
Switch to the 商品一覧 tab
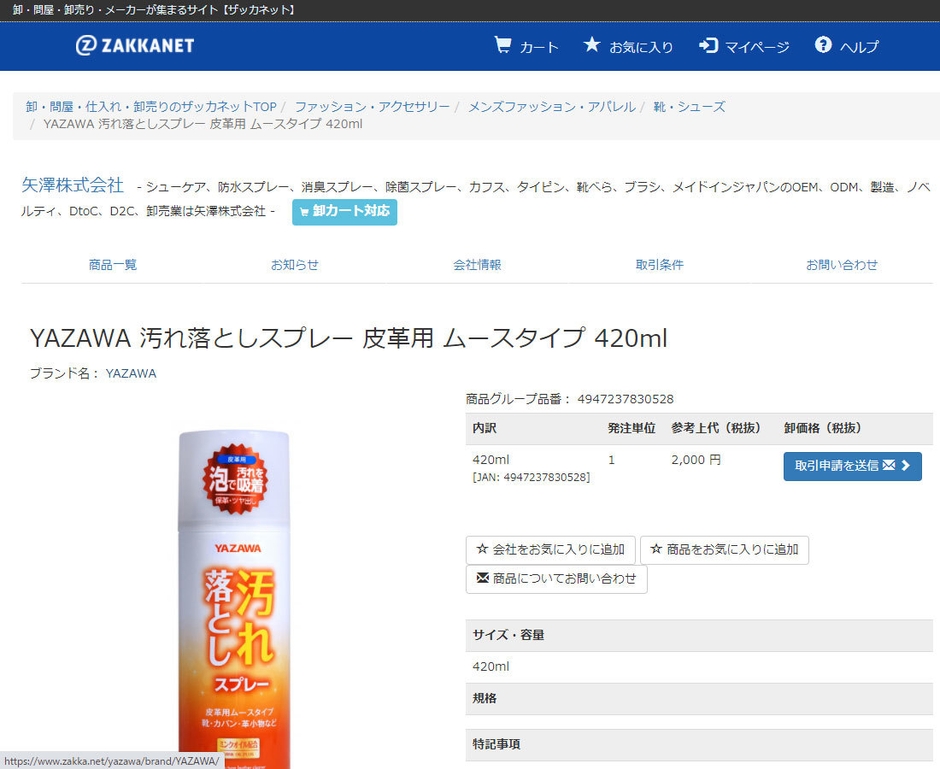[112, 265]
